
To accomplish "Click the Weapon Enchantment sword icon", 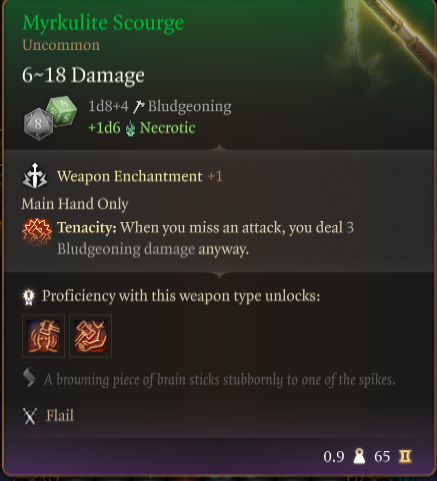I will [x=35, y=176].
